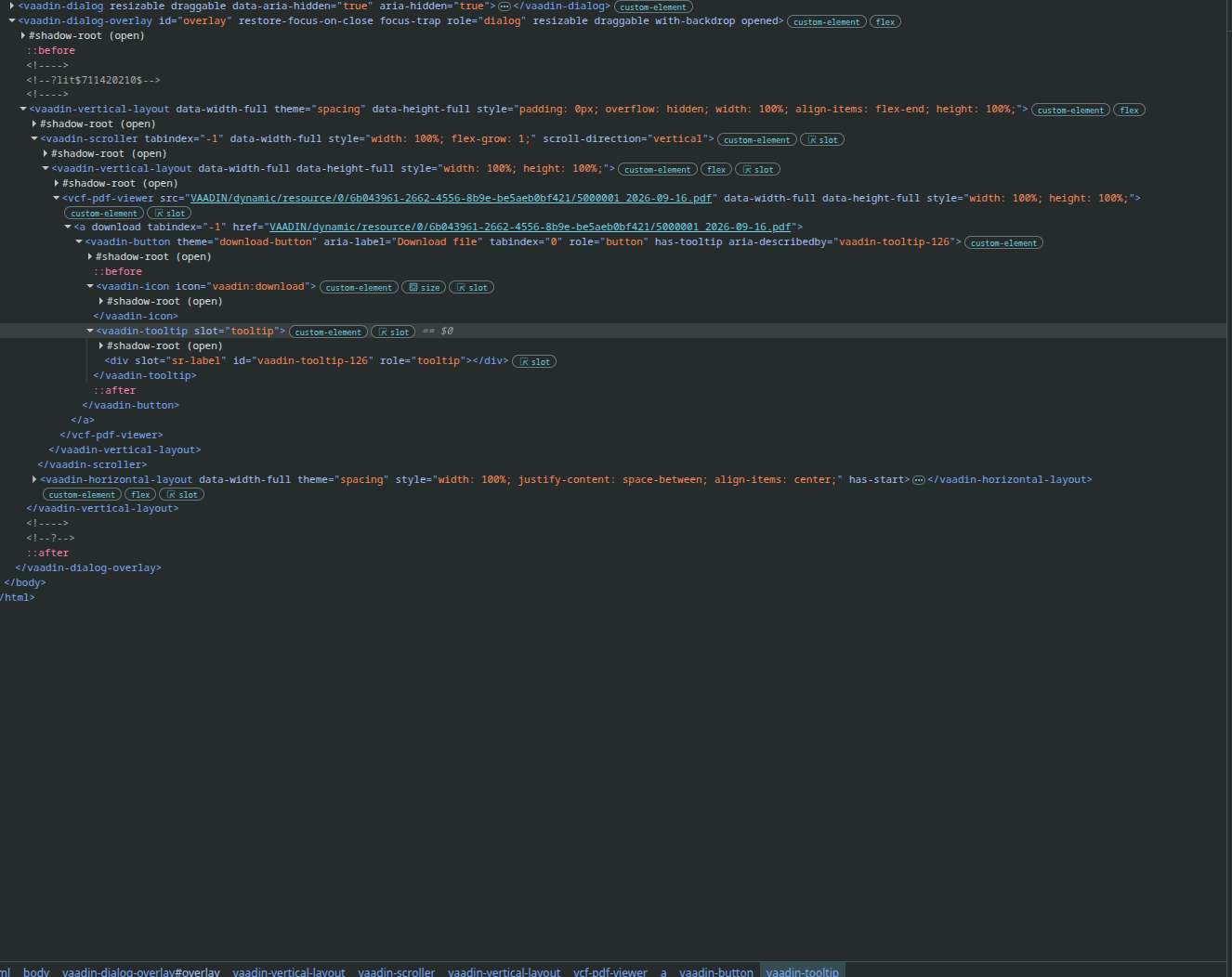Open the vcf-pdf-viewer src PDF link

coord(451,198)
